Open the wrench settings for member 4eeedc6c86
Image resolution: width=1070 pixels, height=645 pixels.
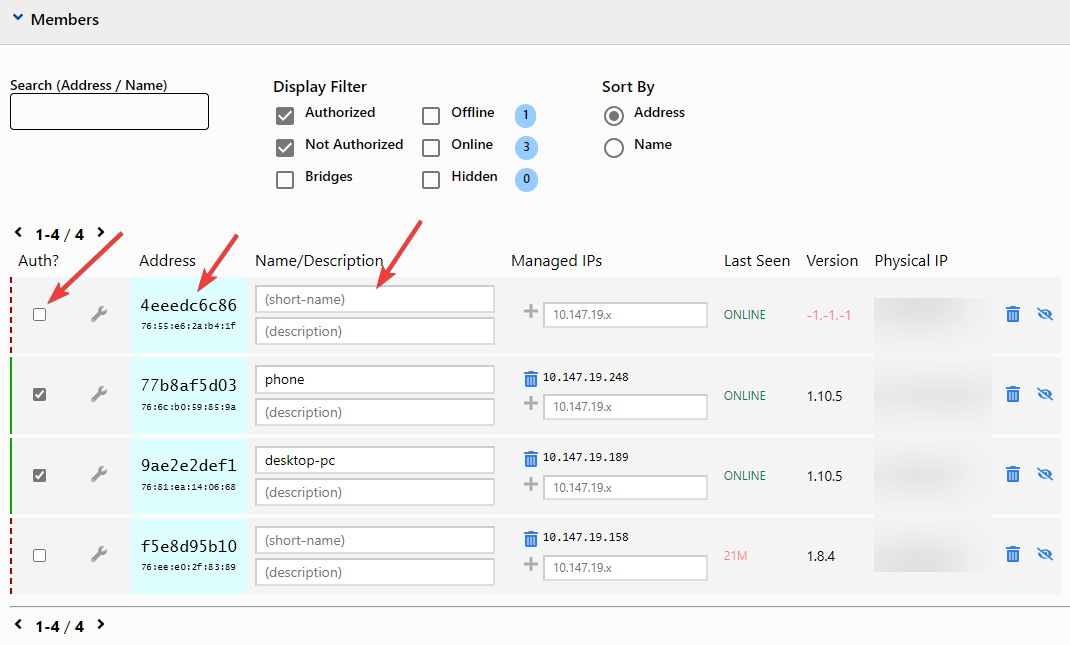(x=98, y=313)
